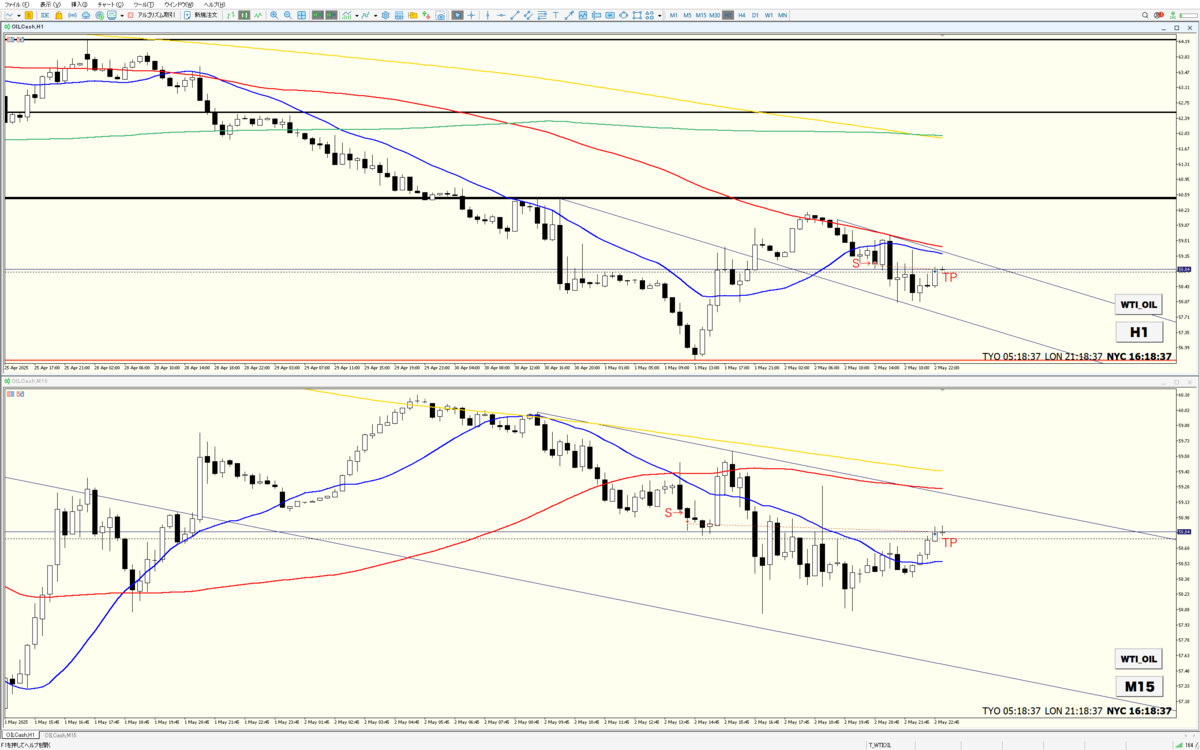Select the arrow line tool

pos(569,15)
